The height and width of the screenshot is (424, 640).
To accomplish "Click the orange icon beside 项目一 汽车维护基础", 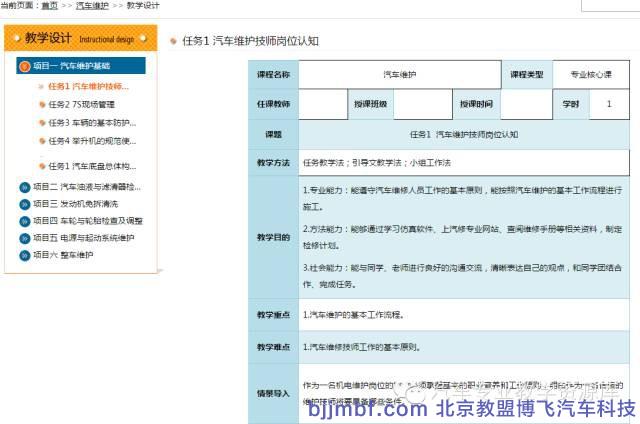I will tap(25, 66).
